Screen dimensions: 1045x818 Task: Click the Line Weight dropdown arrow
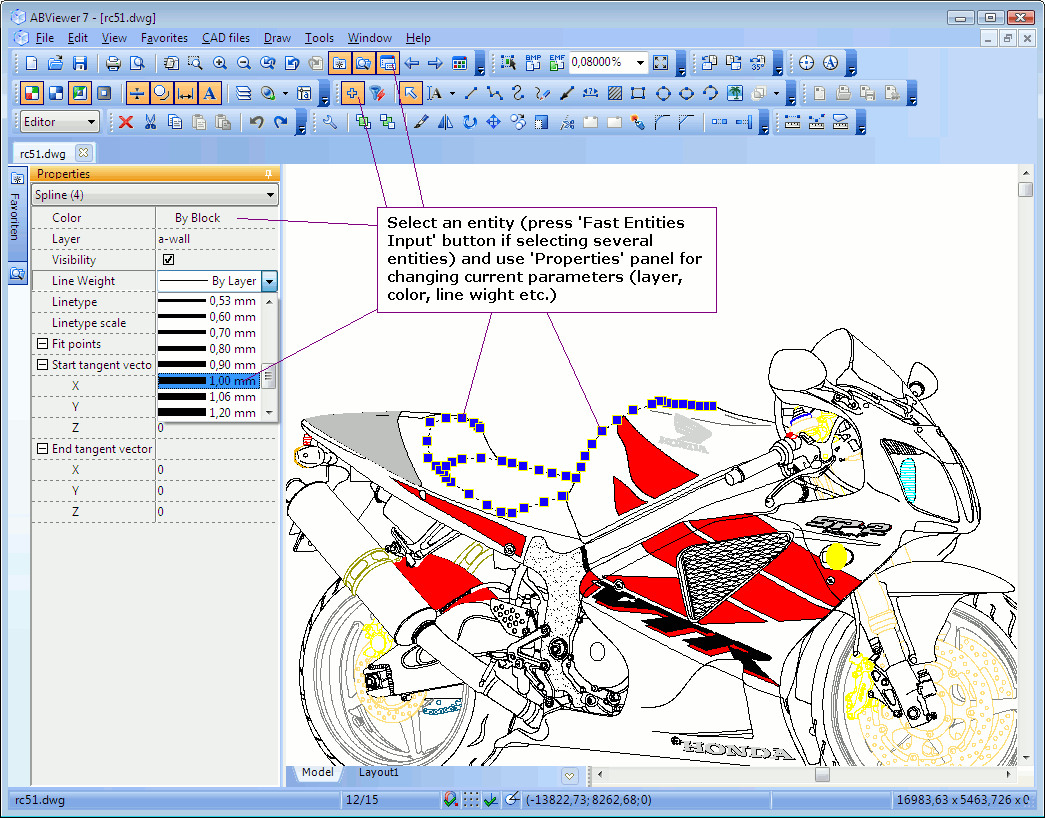[x=269, y=281]
